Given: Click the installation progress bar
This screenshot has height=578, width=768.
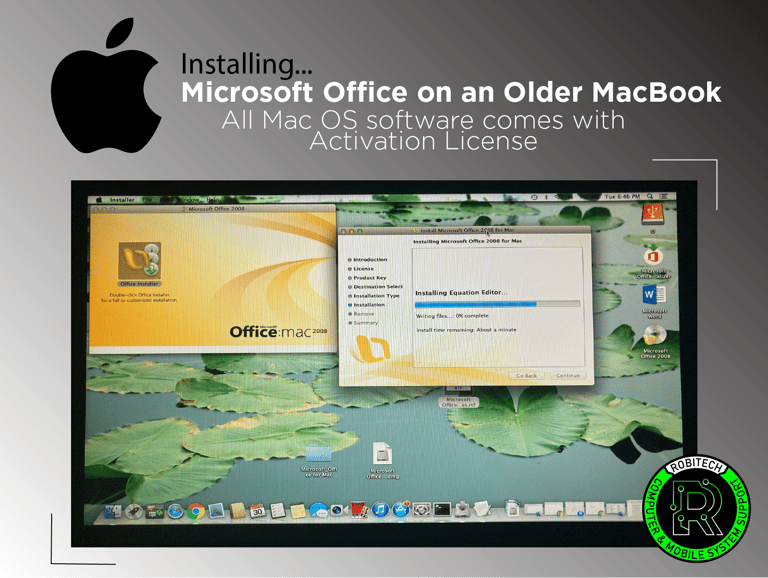Looking at the screenshot, I should 497,304.
